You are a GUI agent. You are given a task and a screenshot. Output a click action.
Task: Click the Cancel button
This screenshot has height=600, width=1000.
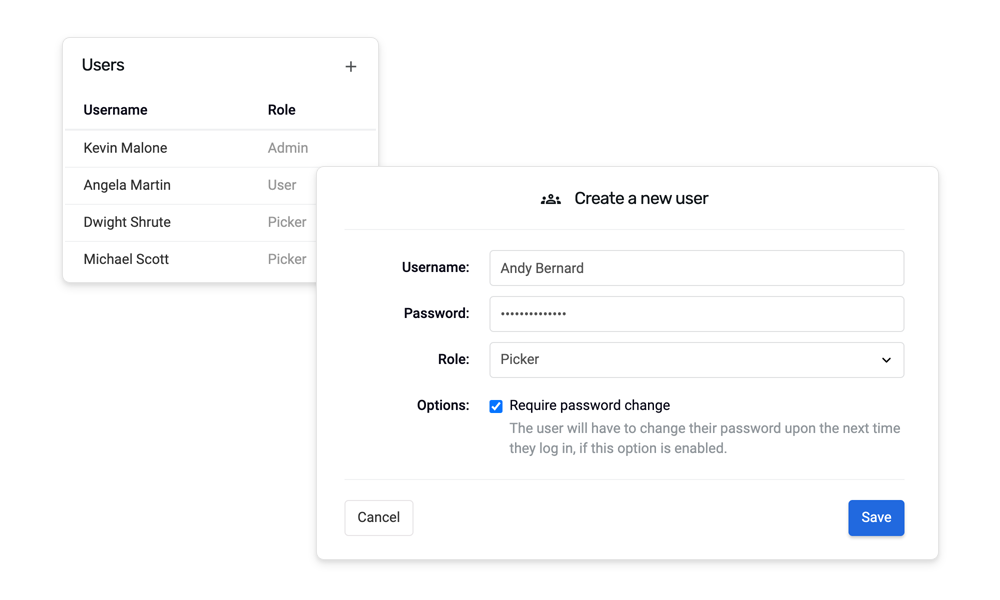coord(379,518)
